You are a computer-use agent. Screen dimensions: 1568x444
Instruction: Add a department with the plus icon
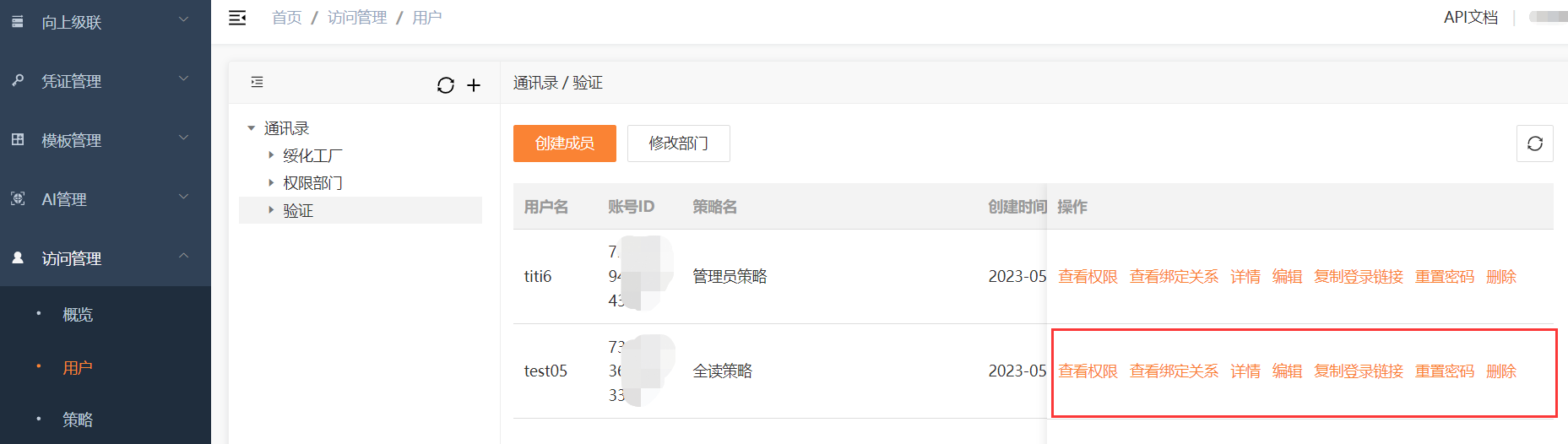[x=474, y=85]
